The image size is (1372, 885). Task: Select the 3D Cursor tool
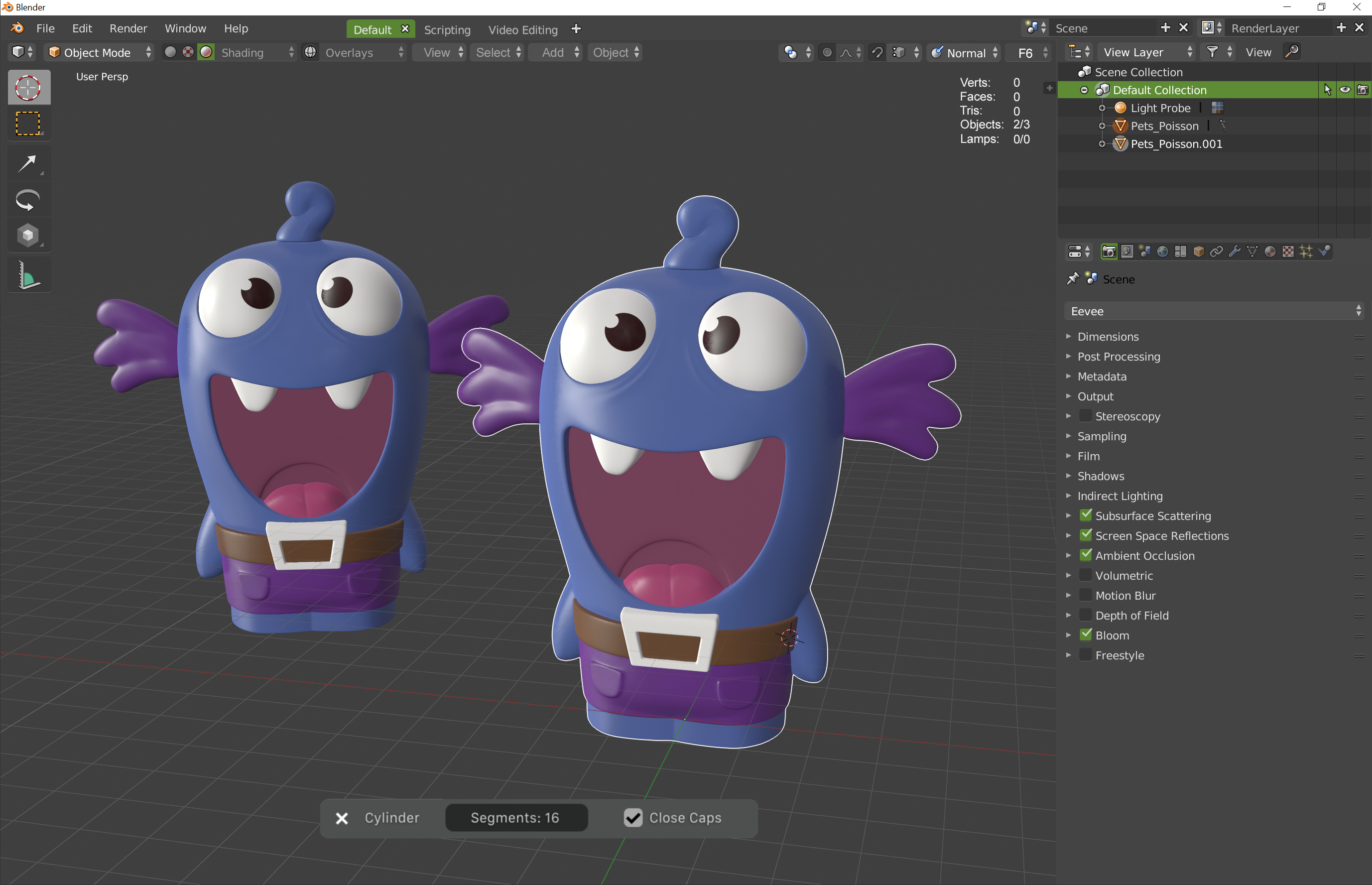coord(28,87)
